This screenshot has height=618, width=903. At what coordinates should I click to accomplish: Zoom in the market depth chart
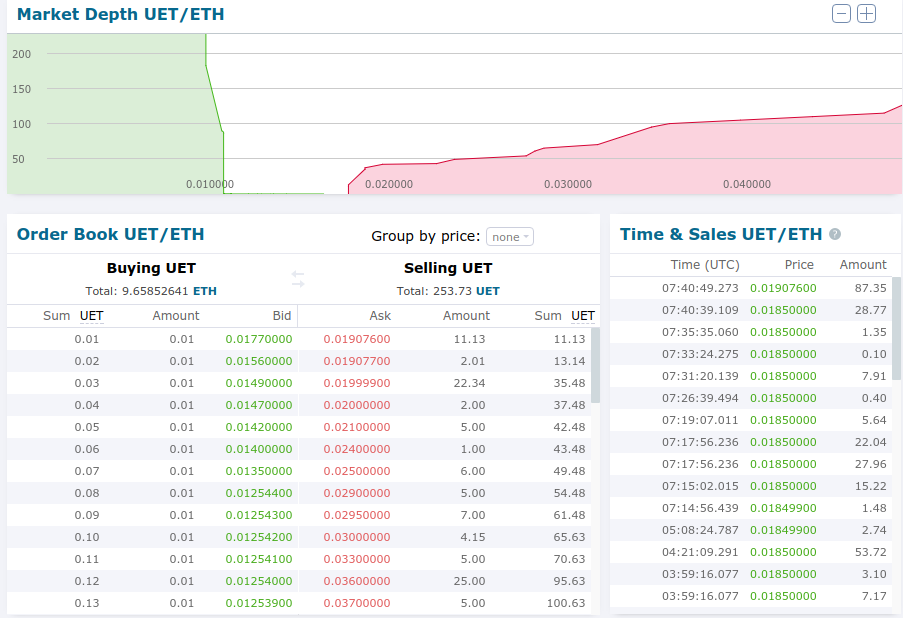pos(867,14)
